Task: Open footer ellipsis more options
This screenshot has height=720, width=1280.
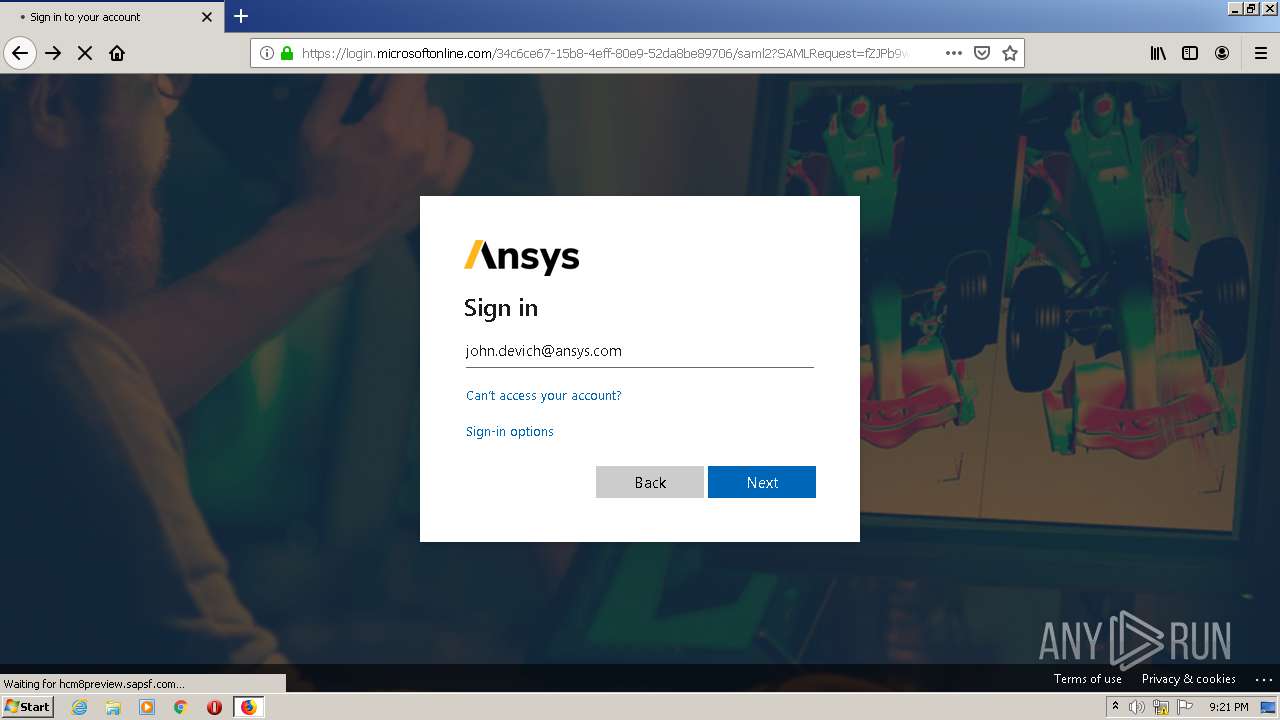Action: (1263, 679)
